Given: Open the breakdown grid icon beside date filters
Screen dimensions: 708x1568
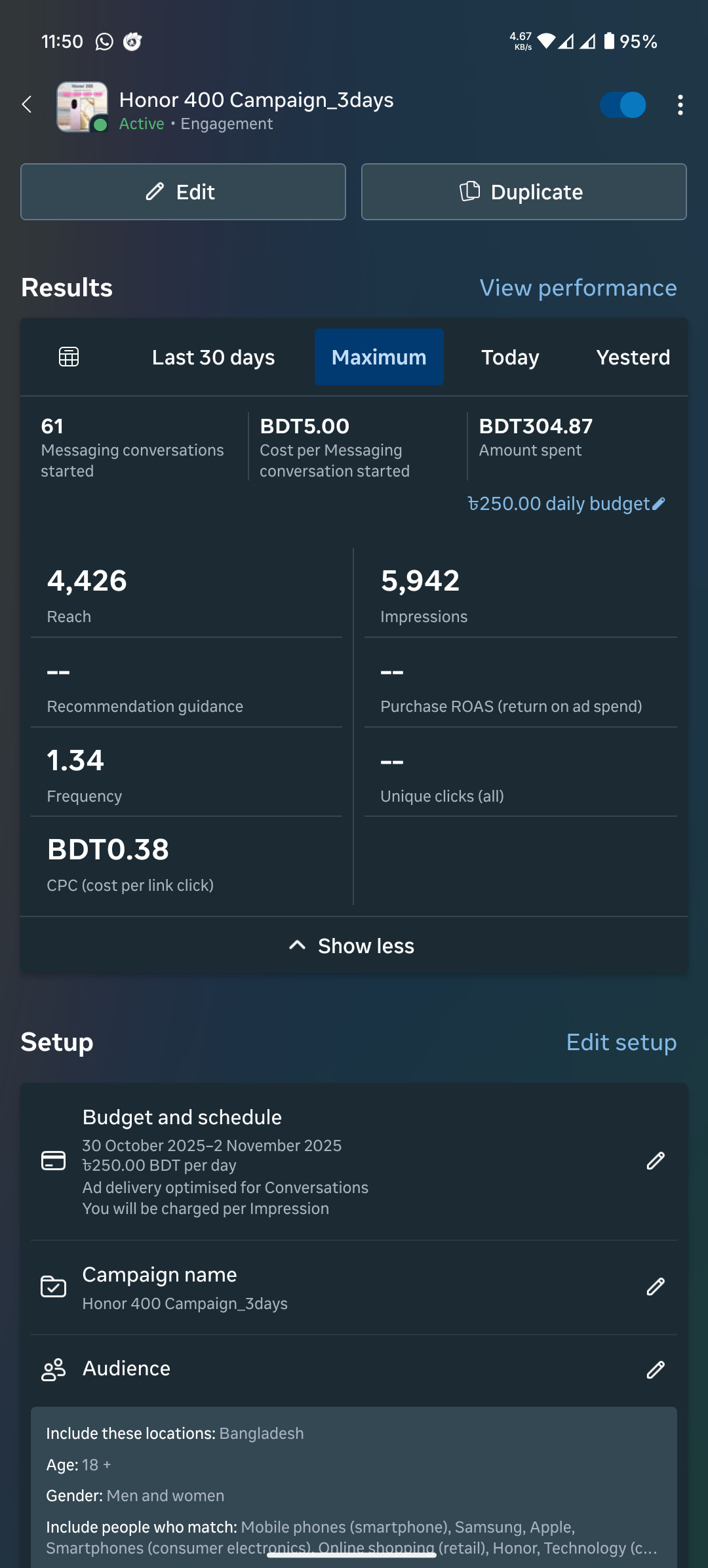Looking at the screenshot, I should [x=68, y=357].
